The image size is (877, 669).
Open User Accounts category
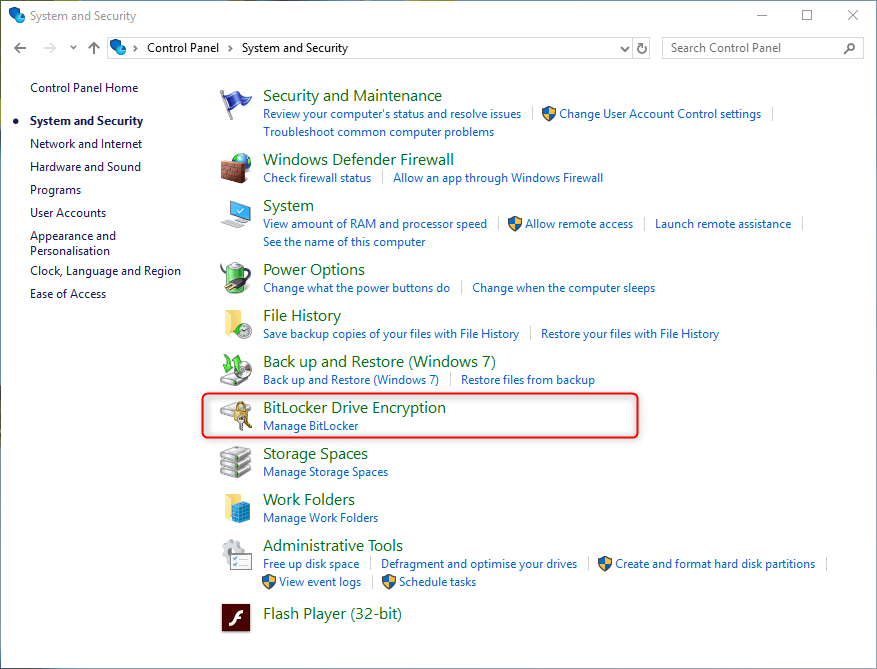tap(68, 213)
